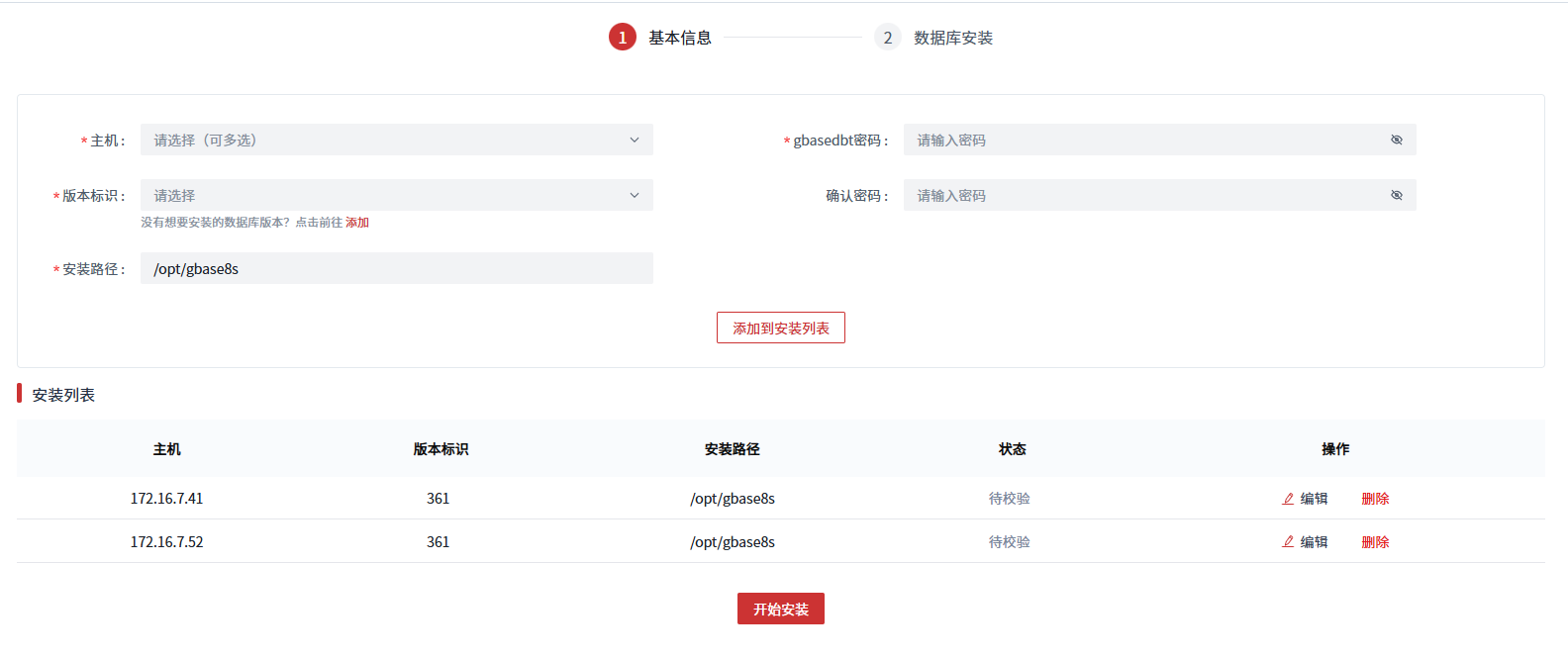The width and height of the screenshot is (1568, 659).
Task: Switch to the 数据库安装 step label
Action: click(x=952, y=38)
